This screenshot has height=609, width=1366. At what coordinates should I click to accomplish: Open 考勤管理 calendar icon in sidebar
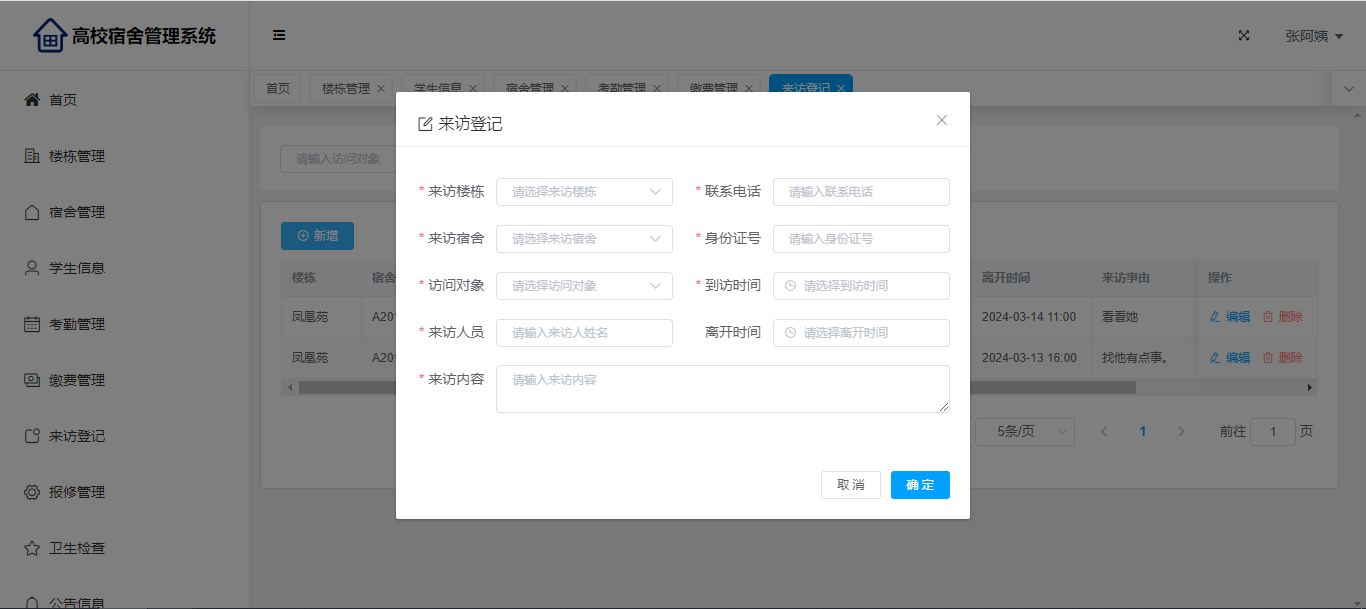pyautogui.click(x=32, y=324)
